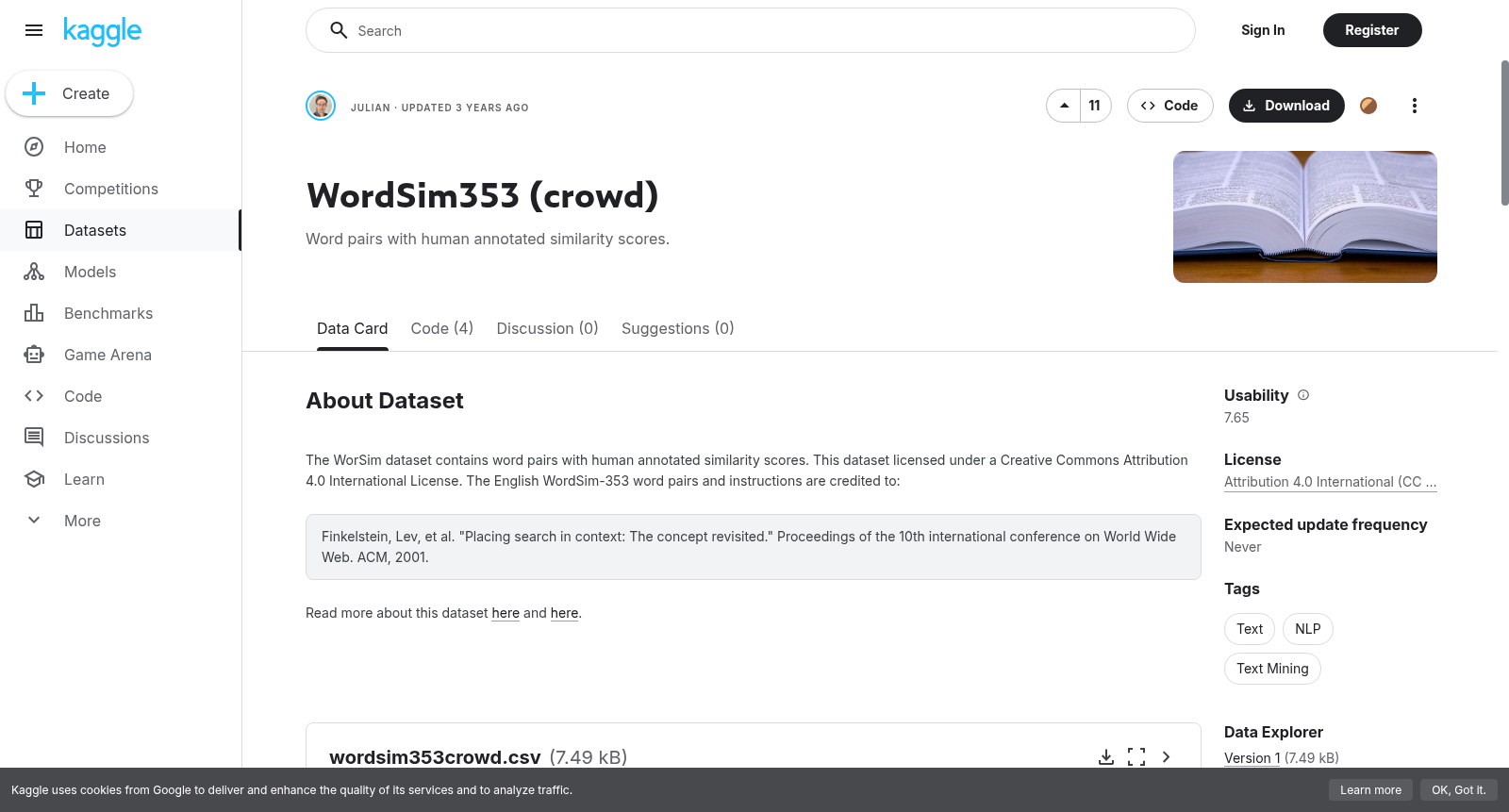The height and width of the screenshot is (812, 1509).
Task: Click the Learn graduation cap icon
Action: click(x=34, y=479)
